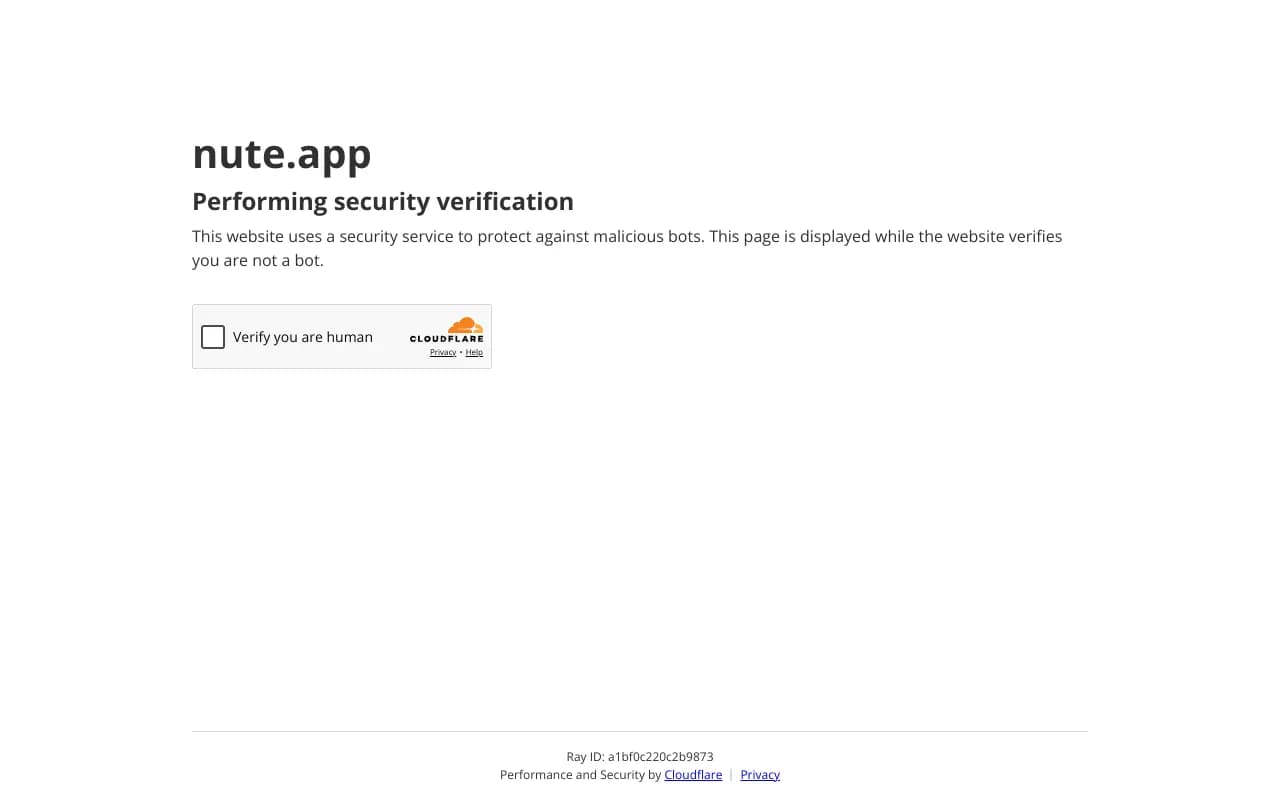
Task: Click the 'Performance and Security by' footer text
Action: pos(580,775)
